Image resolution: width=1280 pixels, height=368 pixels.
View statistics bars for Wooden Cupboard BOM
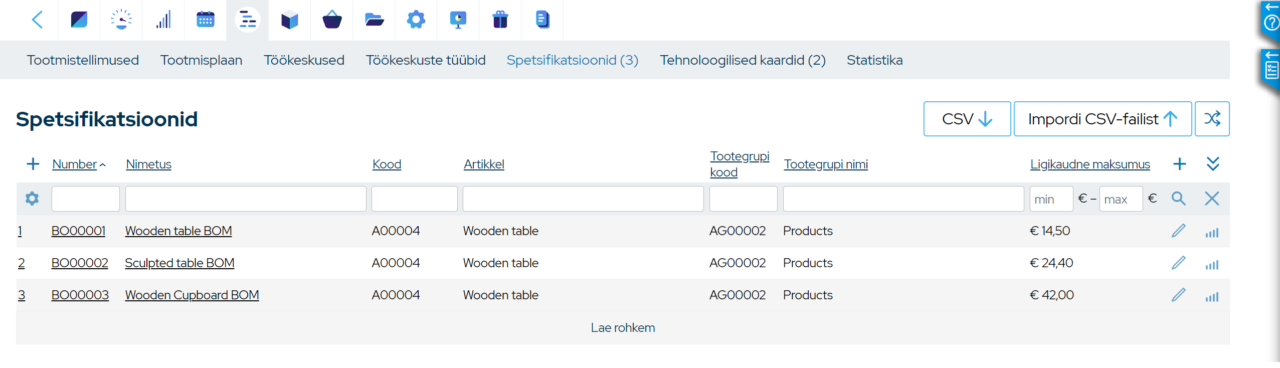click(1212, 296)
